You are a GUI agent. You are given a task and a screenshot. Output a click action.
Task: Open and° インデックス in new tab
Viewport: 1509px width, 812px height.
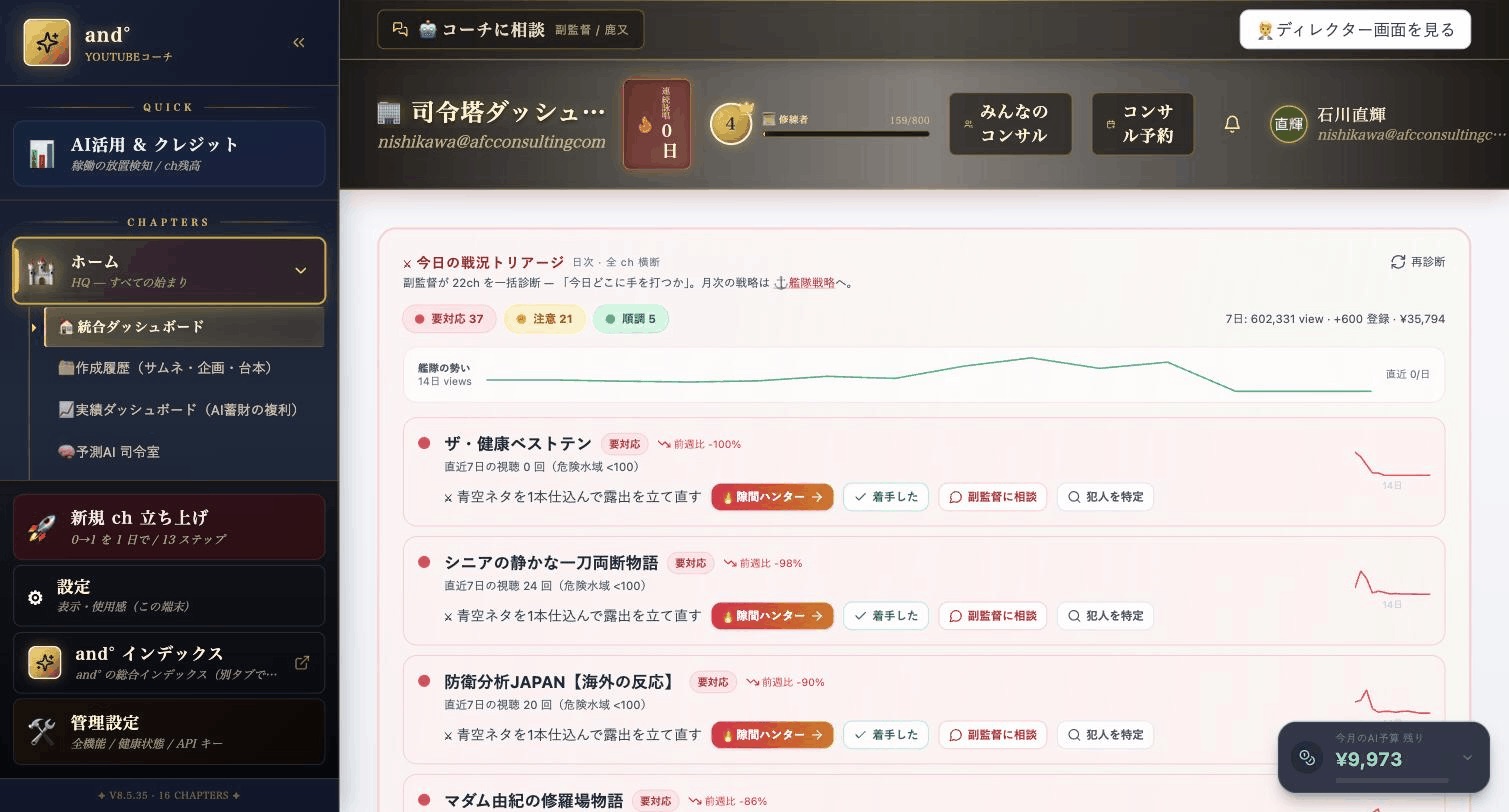click(x=169, y=662)
